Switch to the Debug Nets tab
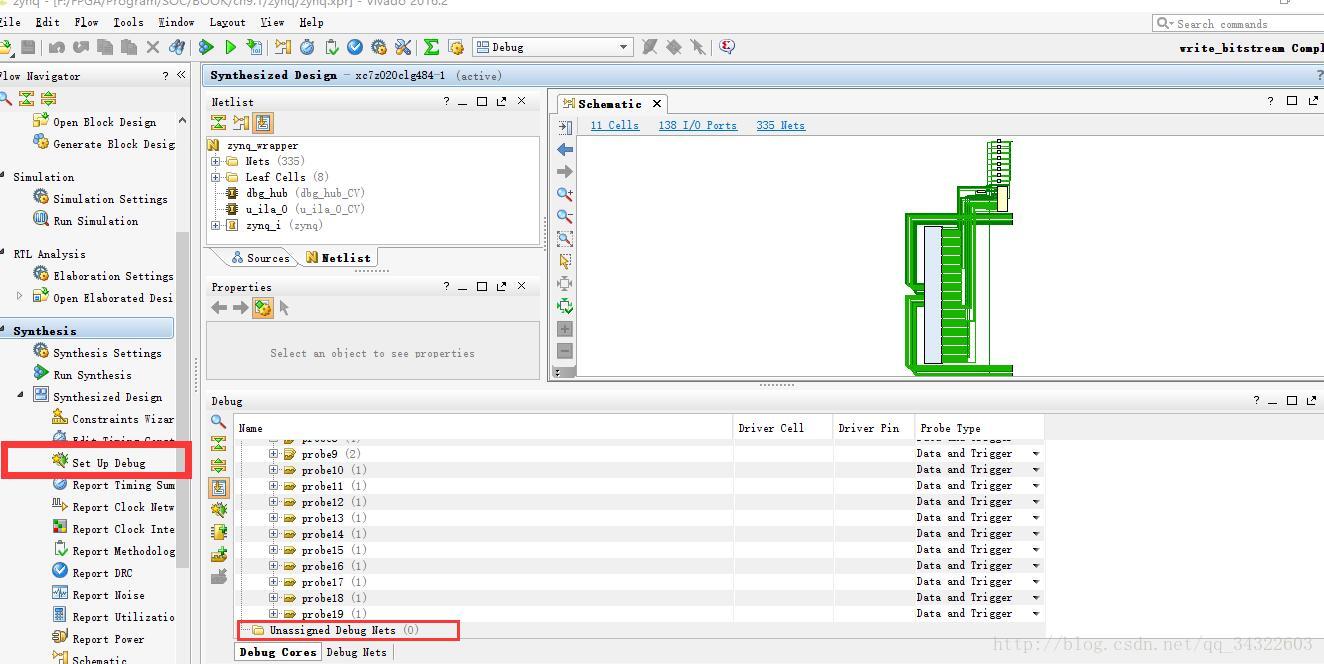 point(356,652)
